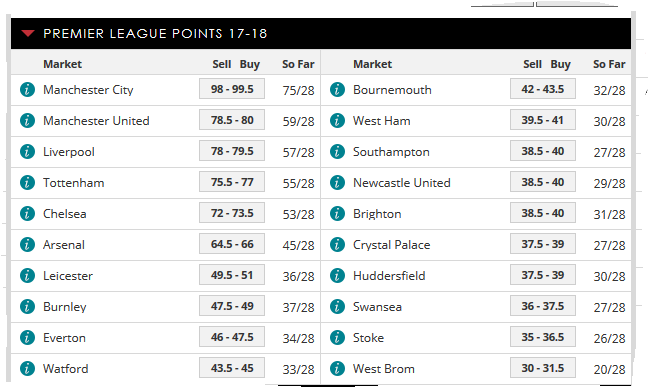Open the Crystal Palace market name
The width and height of the screenshot is (648, 388).
[391, 245]
